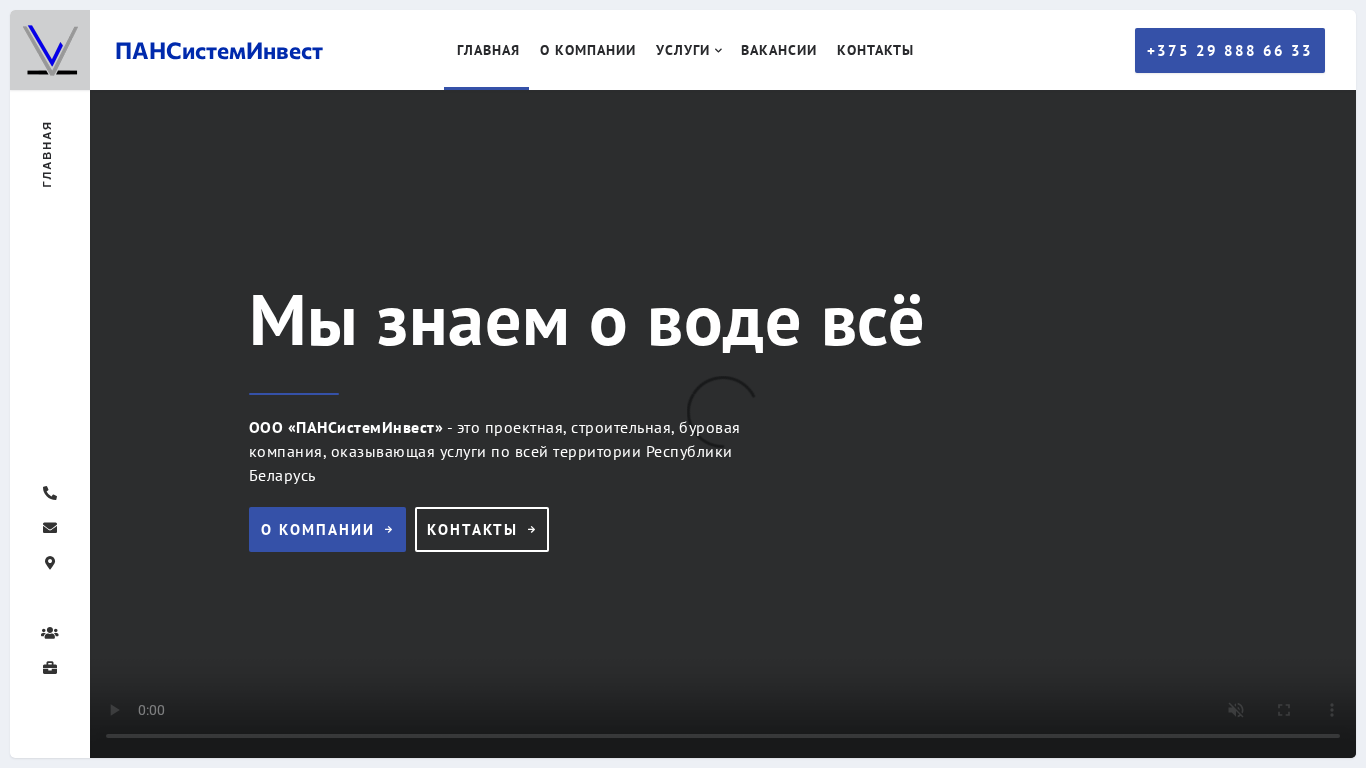Click the company V logo icon

[50, 50]
